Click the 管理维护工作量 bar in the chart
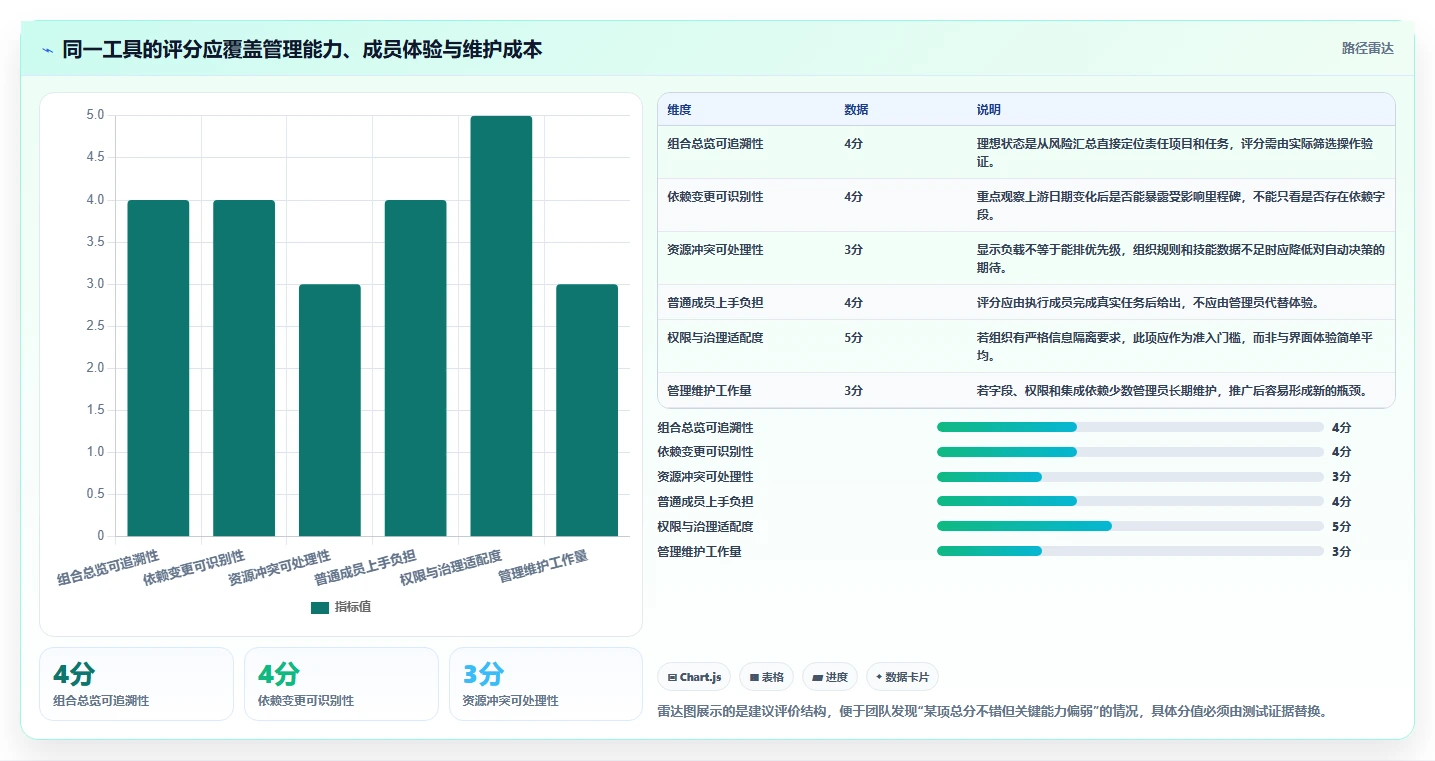 587,410
